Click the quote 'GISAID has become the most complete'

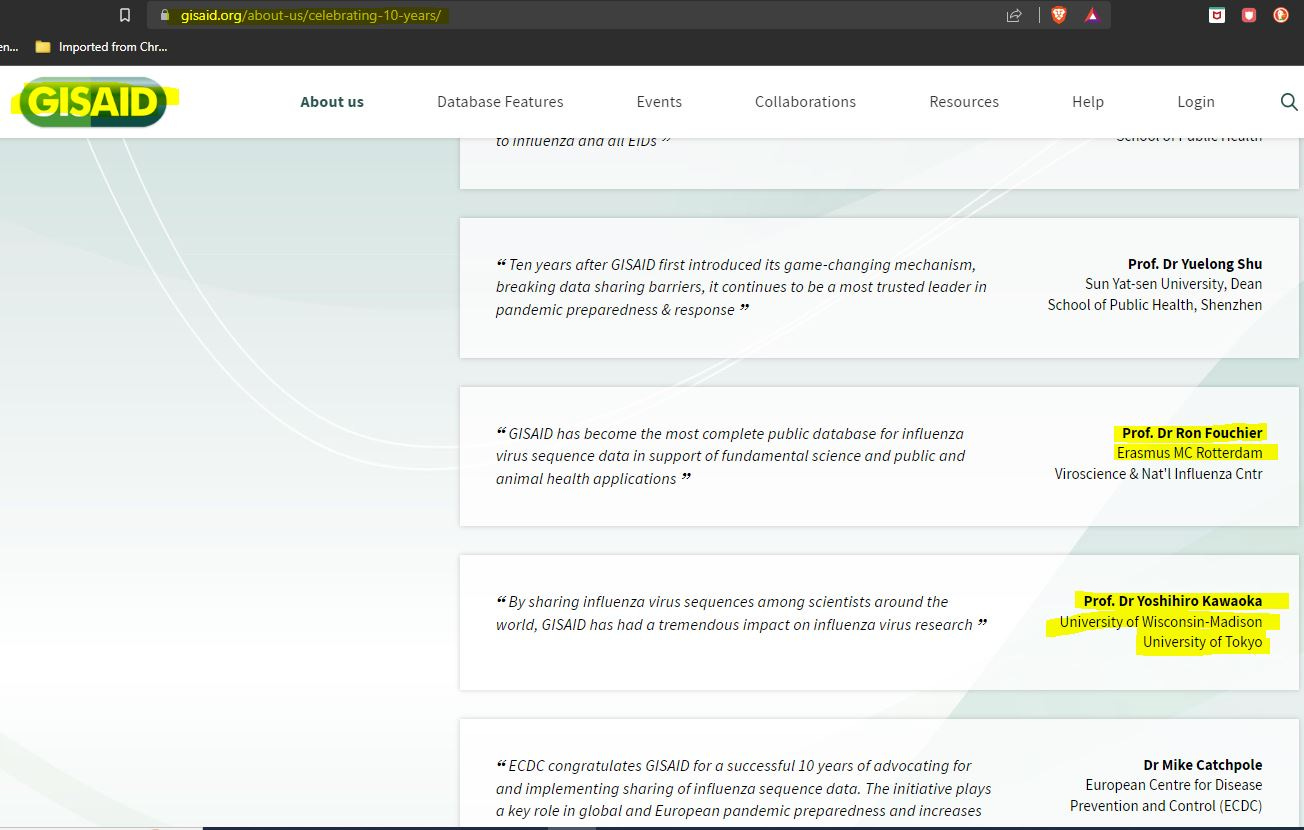pyautogui.click(x=730, y=456)
